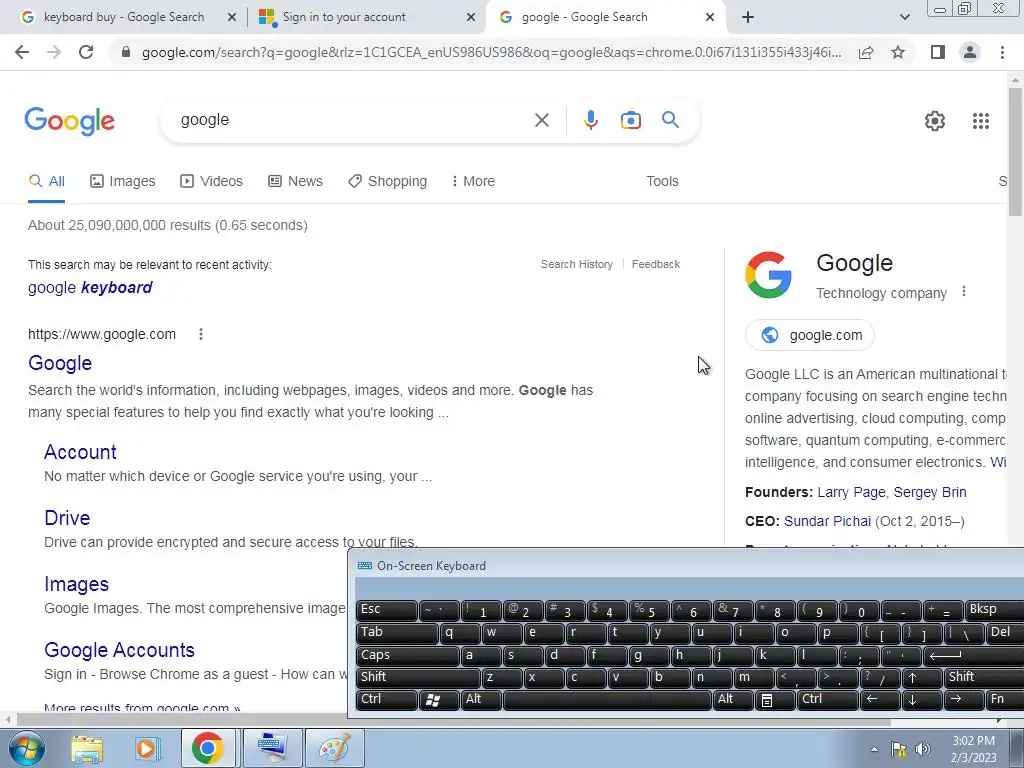Click the Feedback link

pyautogui.click(x=656, y=264)
